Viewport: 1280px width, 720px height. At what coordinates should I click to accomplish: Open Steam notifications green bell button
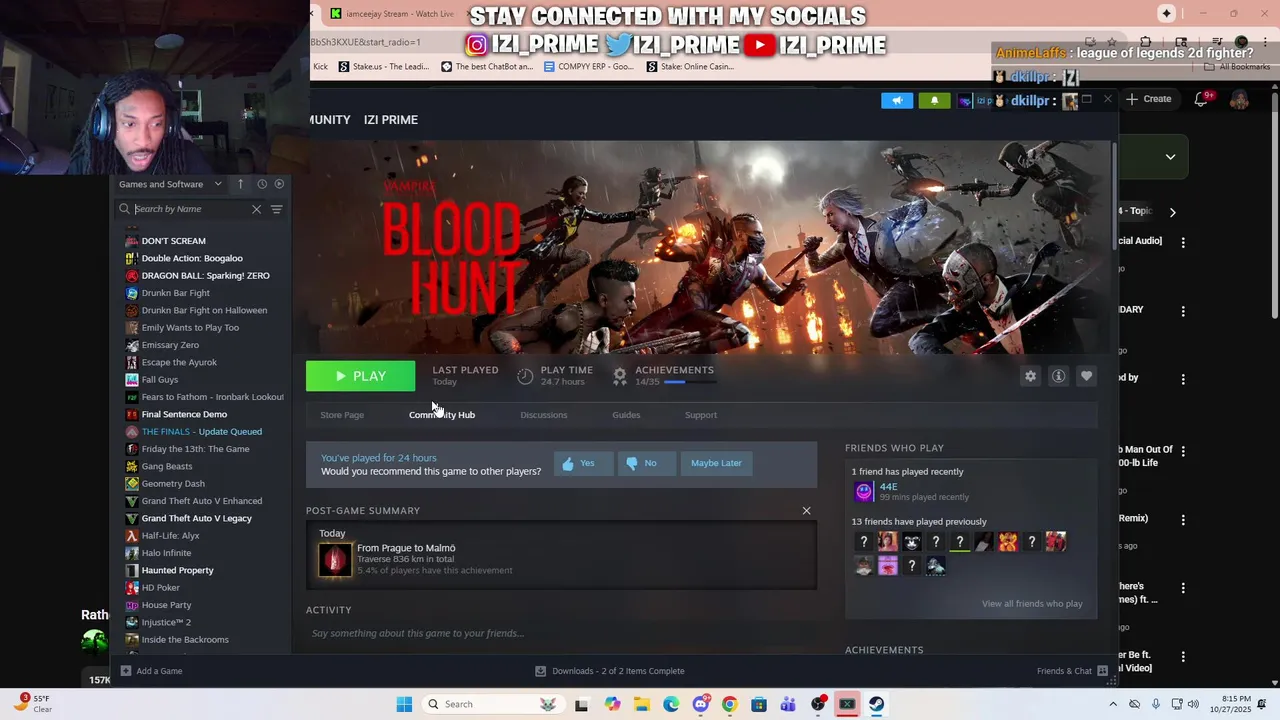(934, 100)
